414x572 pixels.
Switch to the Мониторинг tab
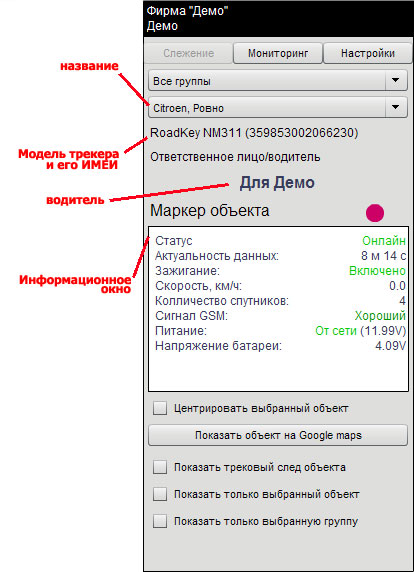pos(278,53)
